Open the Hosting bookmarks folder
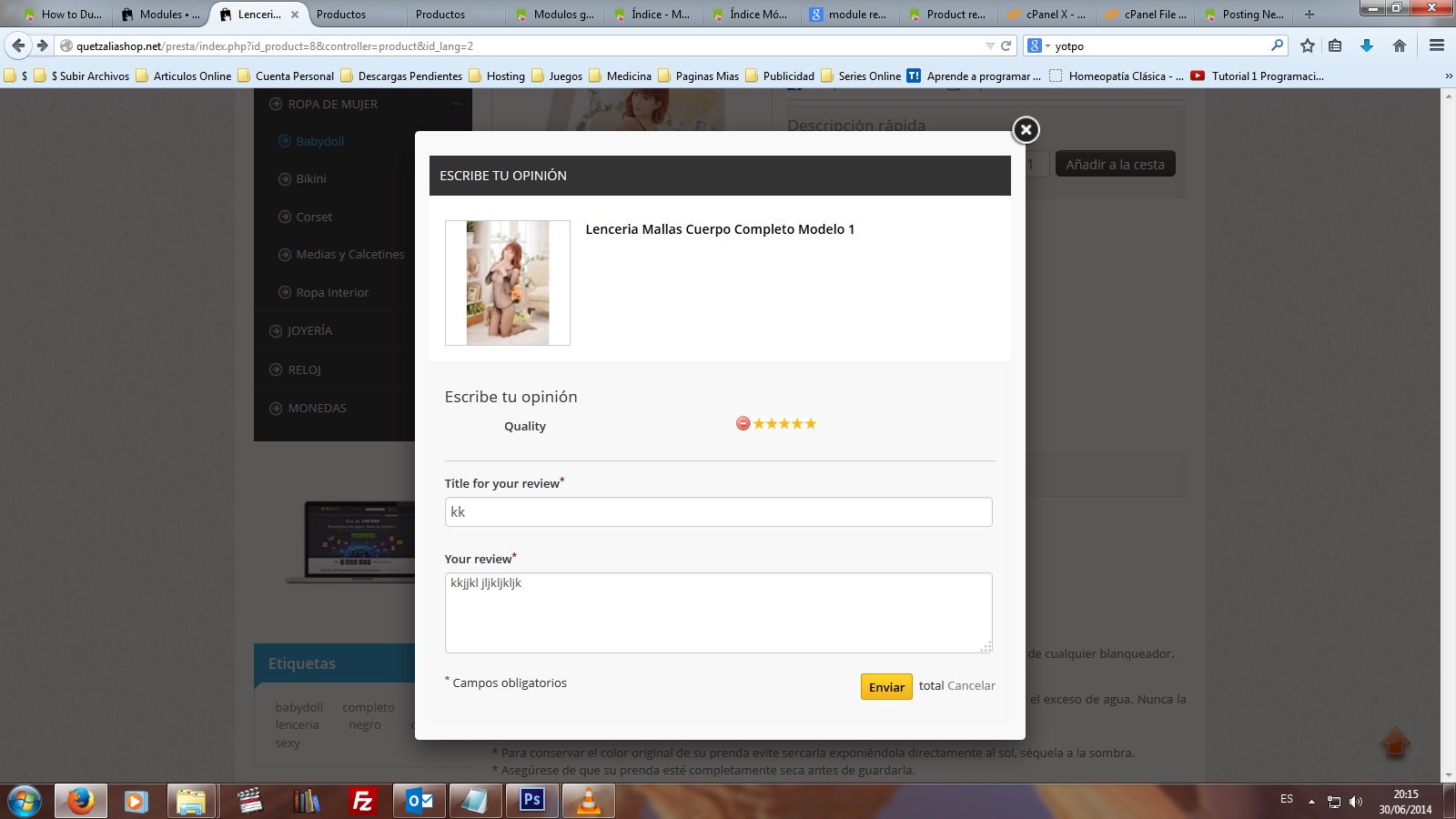1456x819 pixels. 497,76
